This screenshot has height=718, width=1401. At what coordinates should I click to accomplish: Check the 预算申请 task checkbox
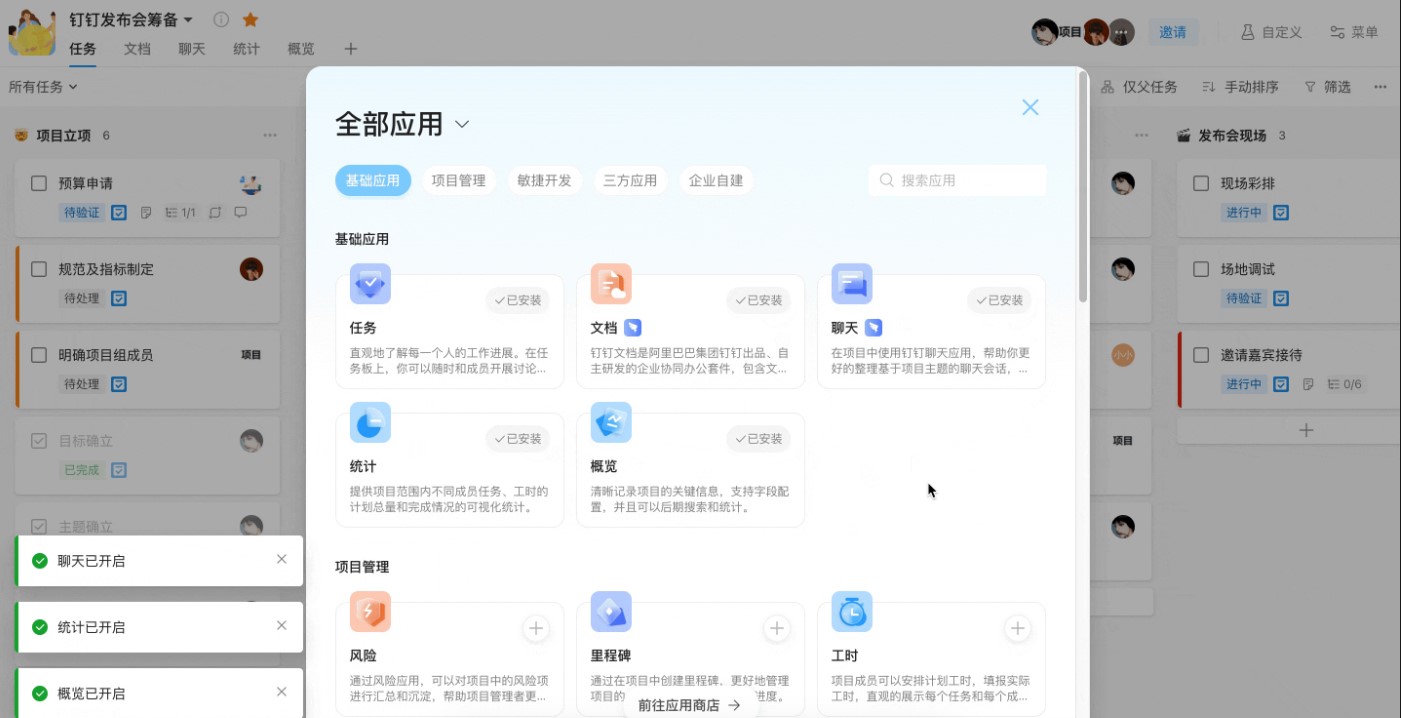(x=39, y=183)
